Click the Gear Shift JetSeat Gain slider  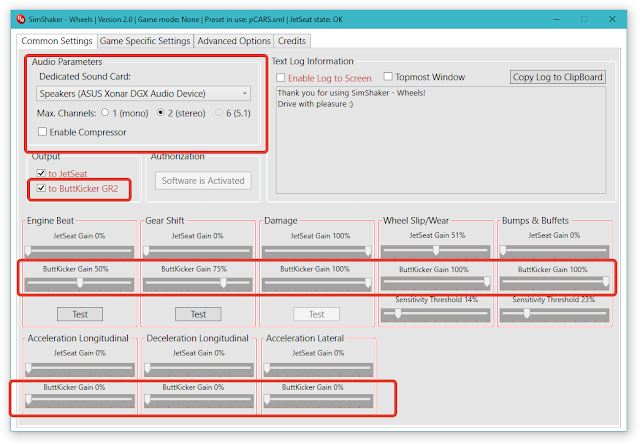pos(198,251)
